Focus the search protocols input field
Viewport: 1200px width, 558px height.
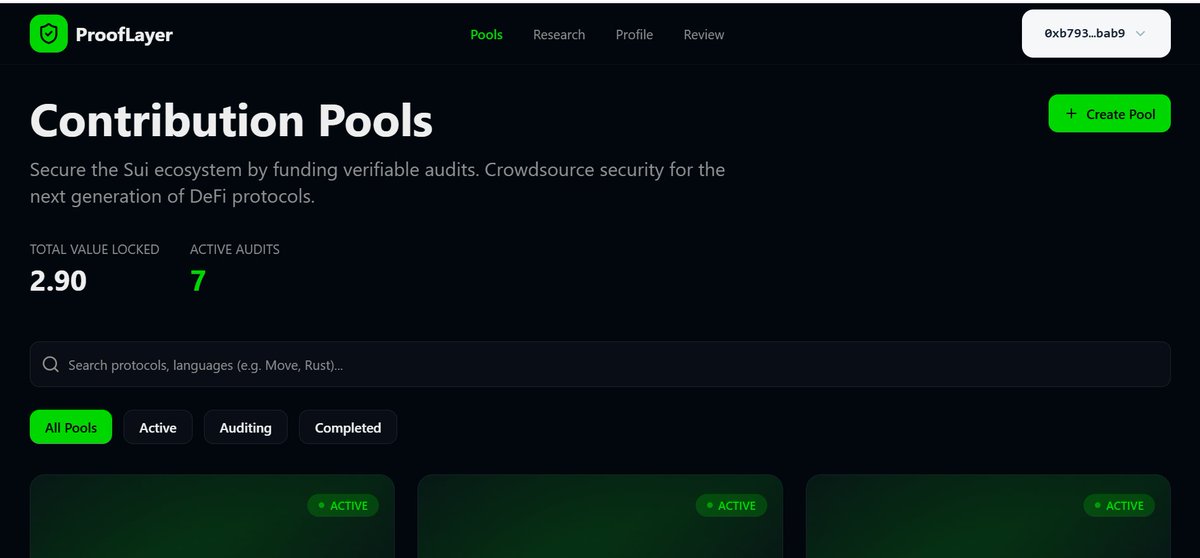click(x=600, y=365)
